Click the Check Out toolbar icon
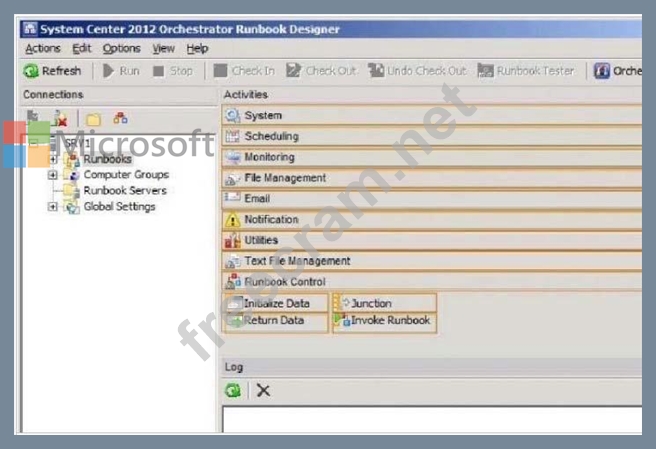 pos(293,71)
